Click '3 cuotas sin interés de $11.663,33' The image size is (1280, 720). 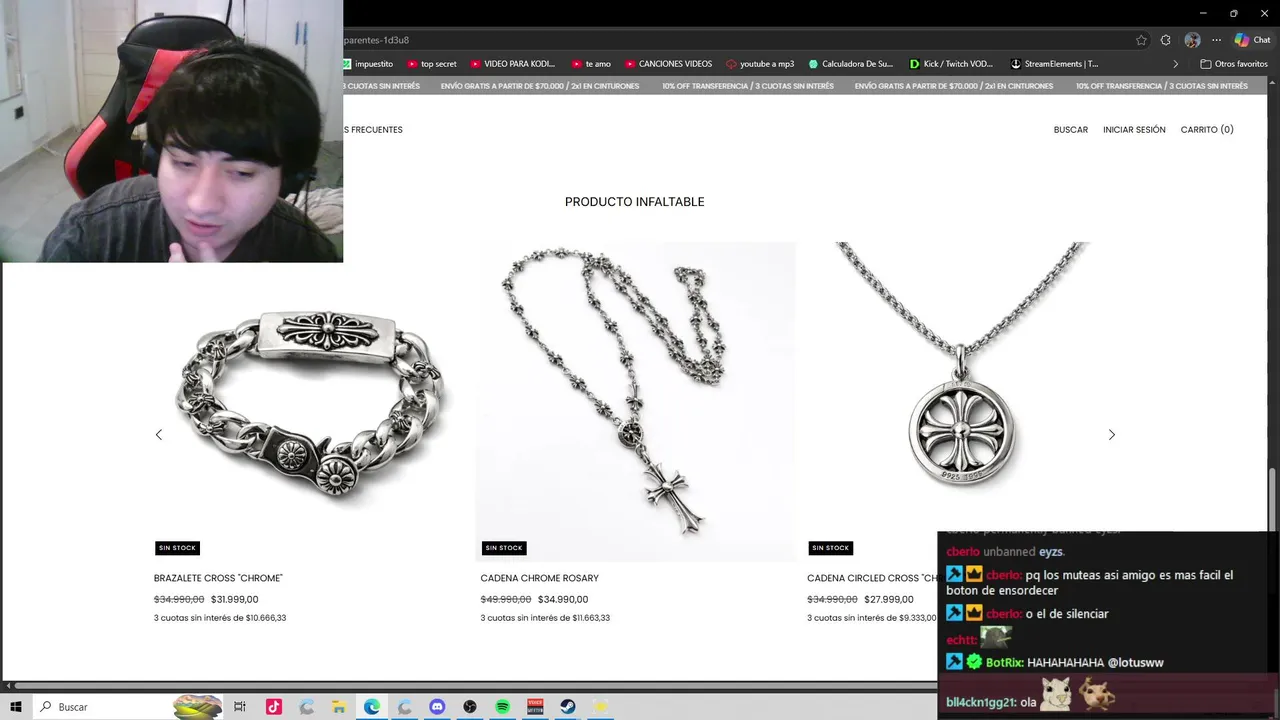(x=545, y=618)
